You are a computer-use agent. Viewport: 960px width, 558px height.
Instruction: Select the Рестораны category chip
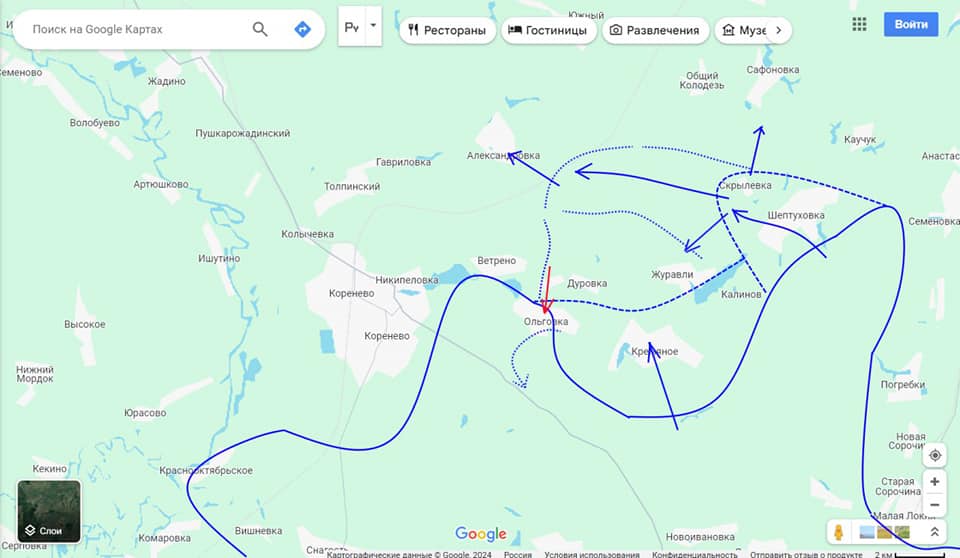click(448, 30)
